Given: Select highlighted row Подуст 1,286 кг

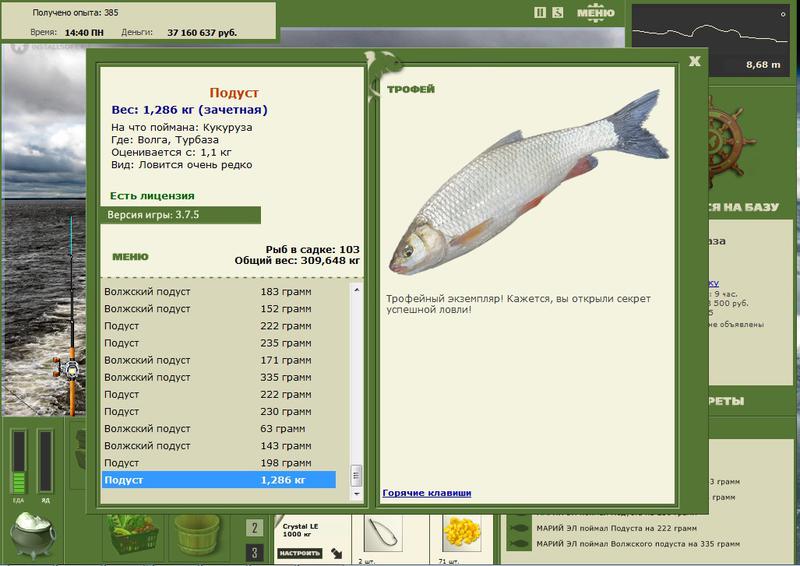Looking at the screenshot, I should (x=219, y=480).
